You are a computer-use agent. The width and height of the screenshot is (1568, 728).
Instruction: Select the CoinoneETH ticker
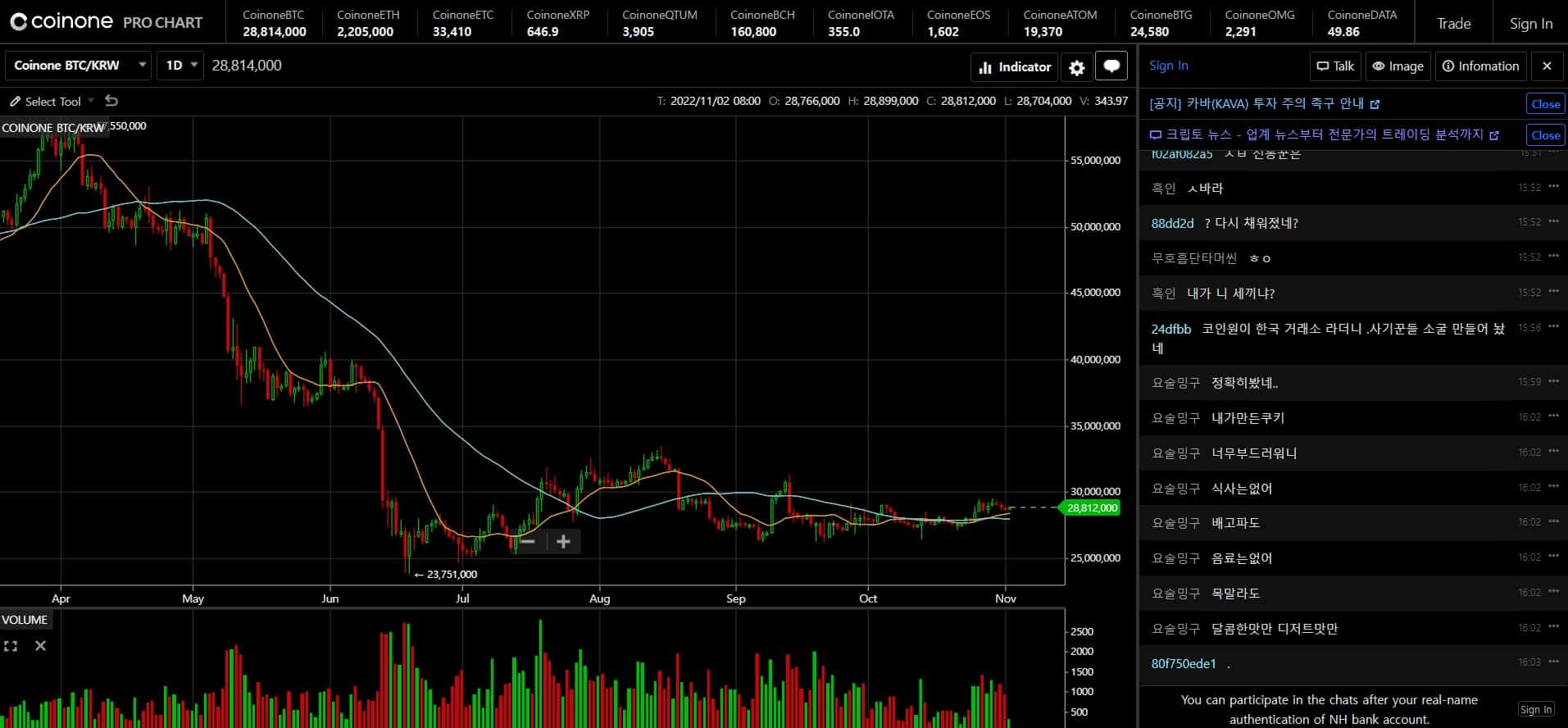coord(367,24)
